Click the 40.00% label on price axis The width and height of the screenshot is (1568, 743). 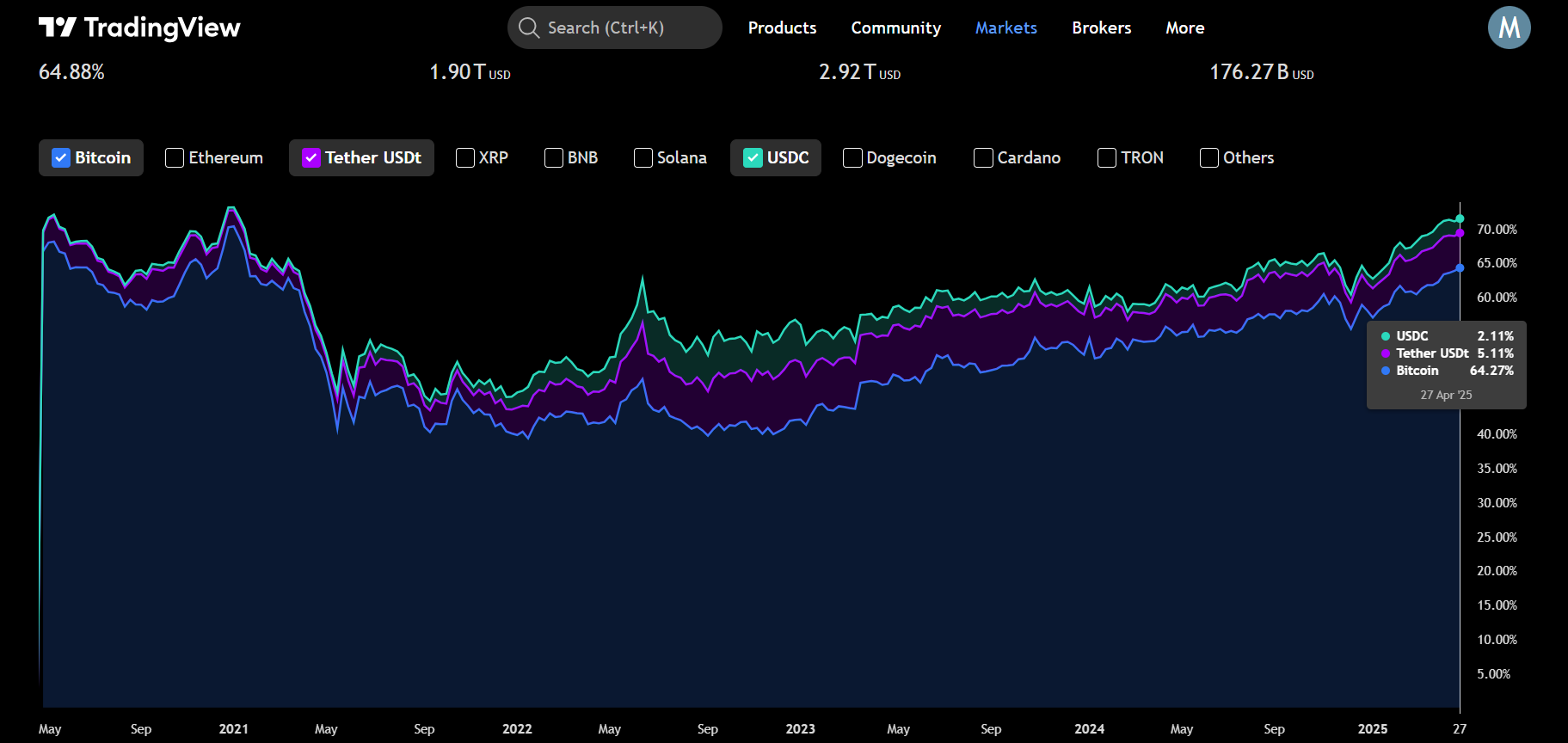pyautogui.click(x=1497, y=434)
